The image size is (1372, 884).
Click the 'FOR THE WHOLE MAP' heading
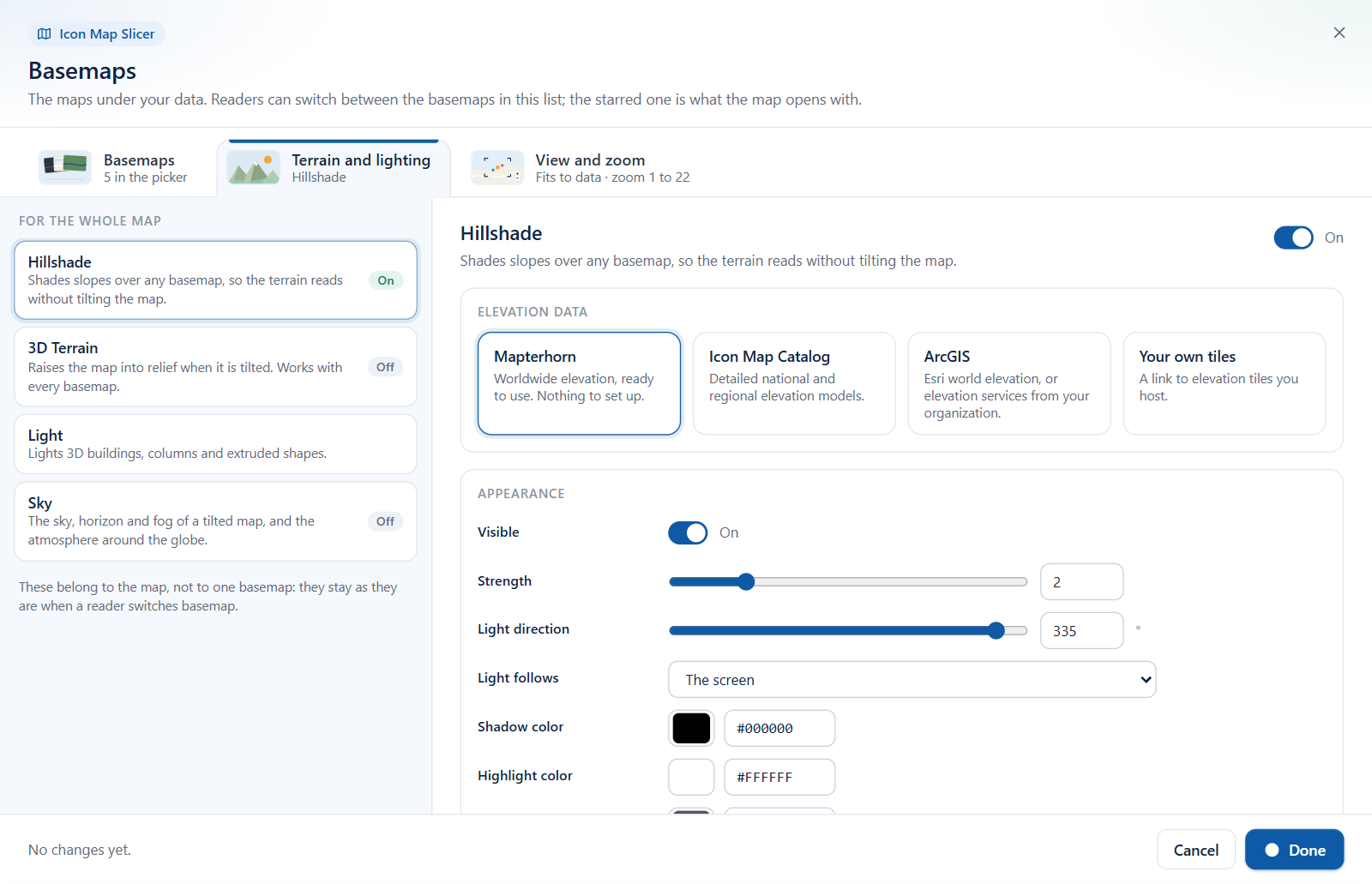click(x=90, y=221)
